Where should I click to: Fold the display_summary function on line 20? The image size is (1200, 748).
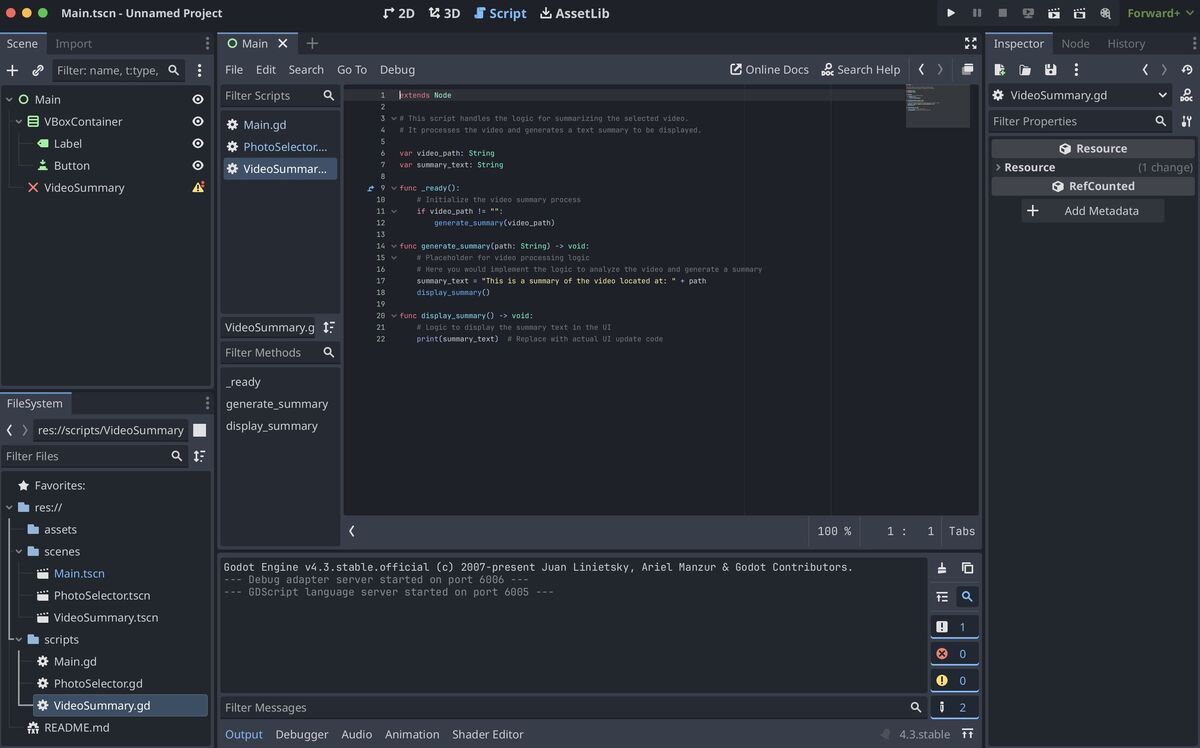pos(394,315)
